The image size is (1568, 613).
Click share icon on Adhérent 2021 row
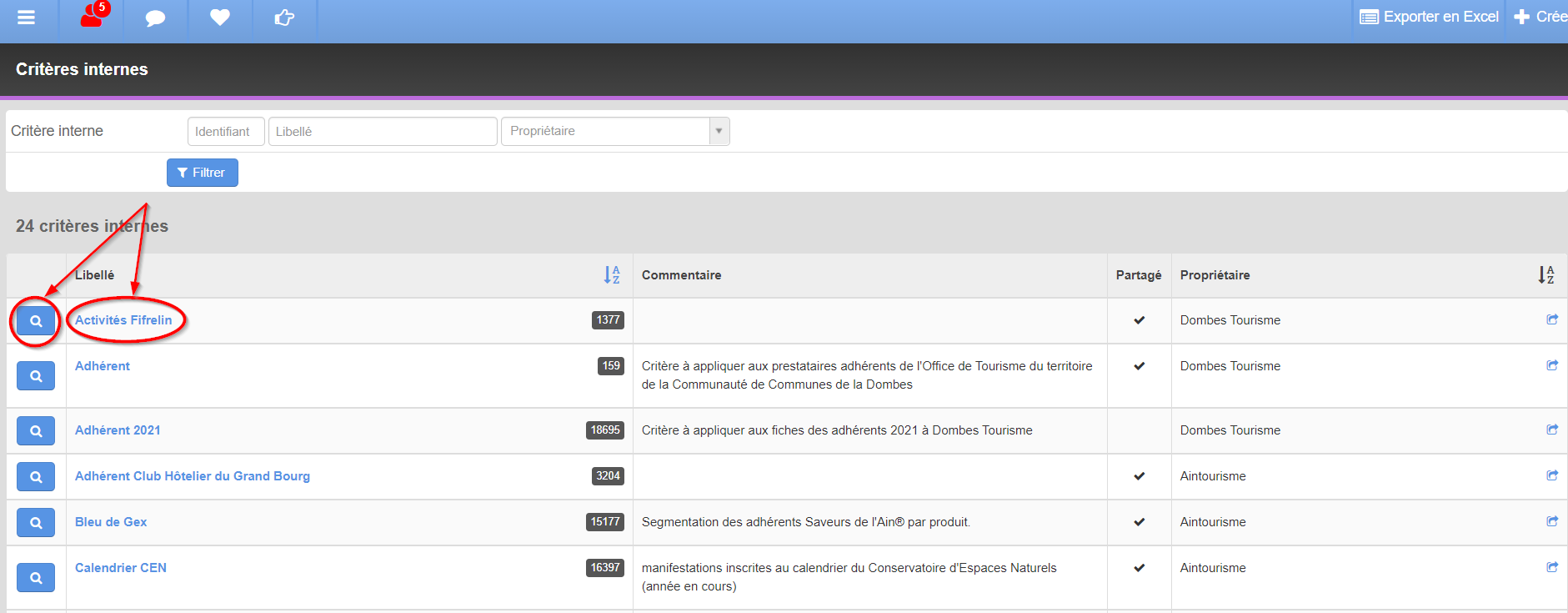[x=1552, y=430]
